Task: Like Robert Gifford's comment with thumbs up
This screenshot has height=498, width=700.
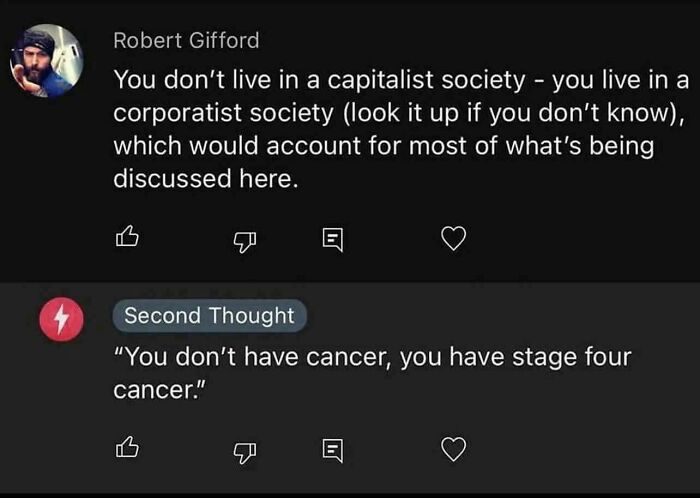Action: [127, 238]
